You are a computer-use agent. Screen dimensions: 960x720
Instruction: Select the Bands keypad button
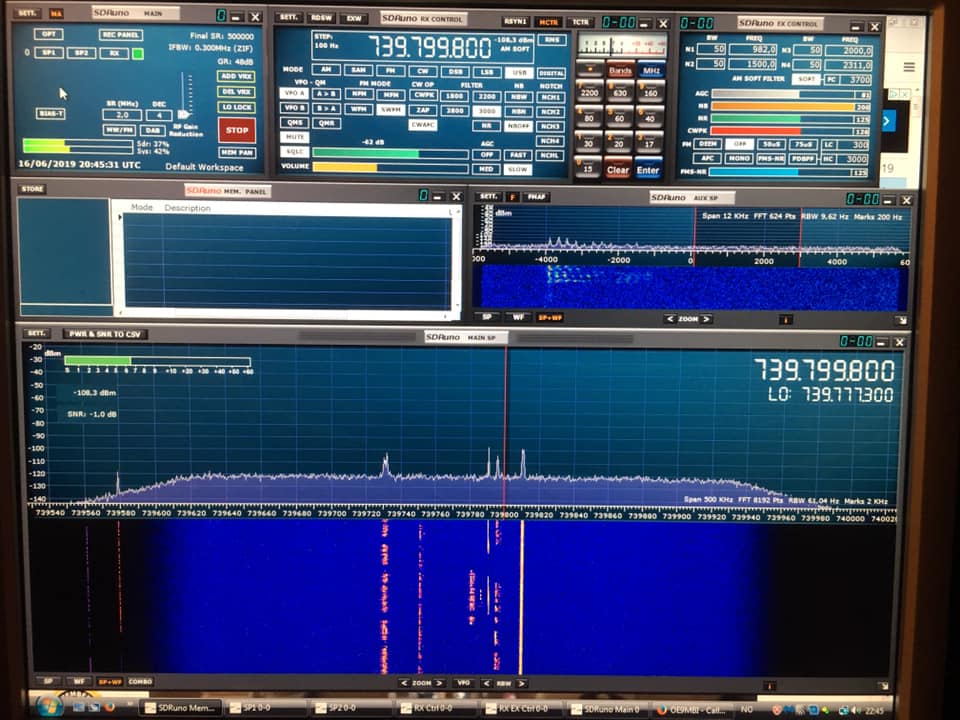tap(620, 71)
